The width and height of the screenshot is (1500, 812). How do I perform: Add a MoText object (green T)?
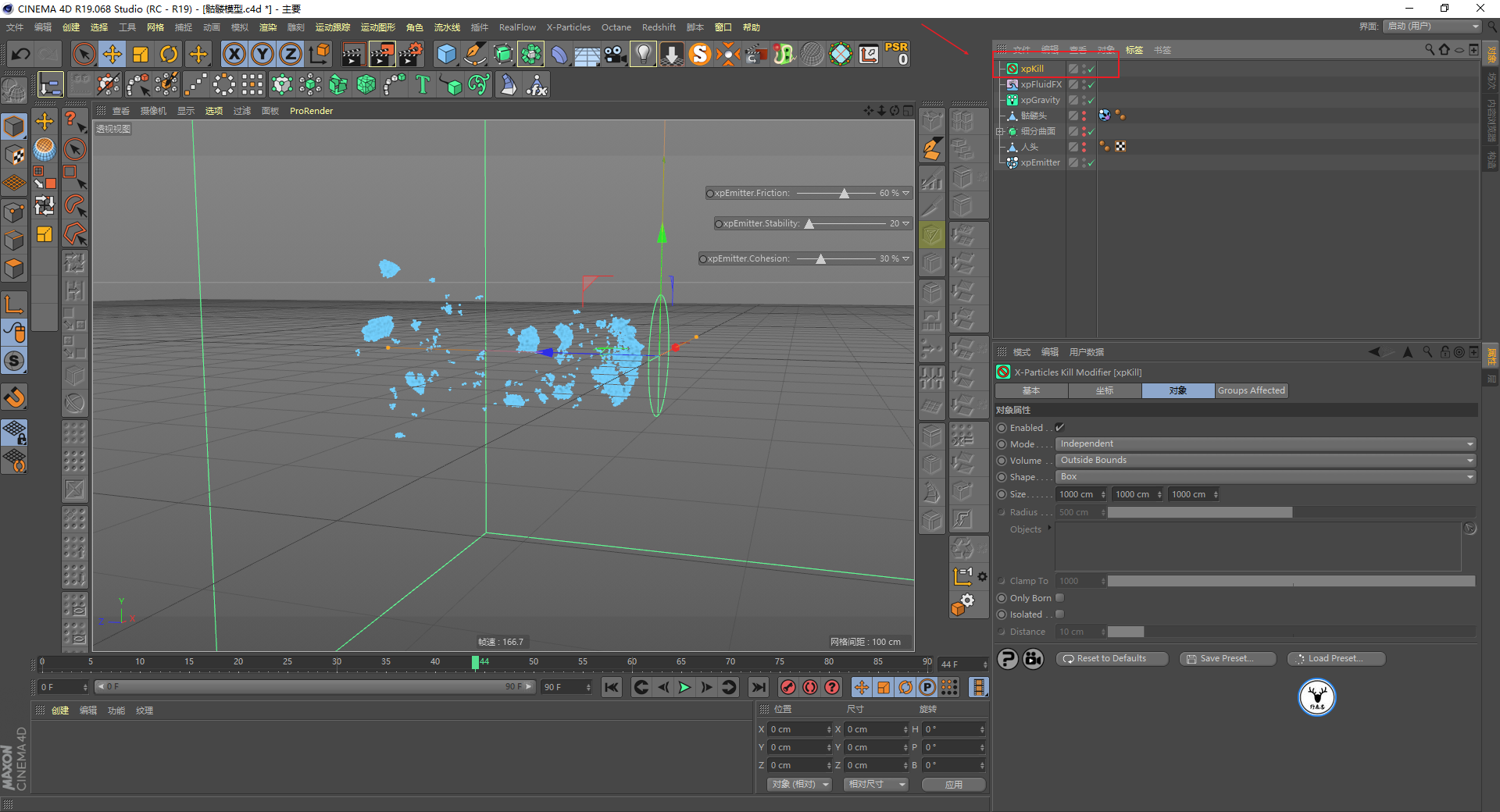coord(423,84)
